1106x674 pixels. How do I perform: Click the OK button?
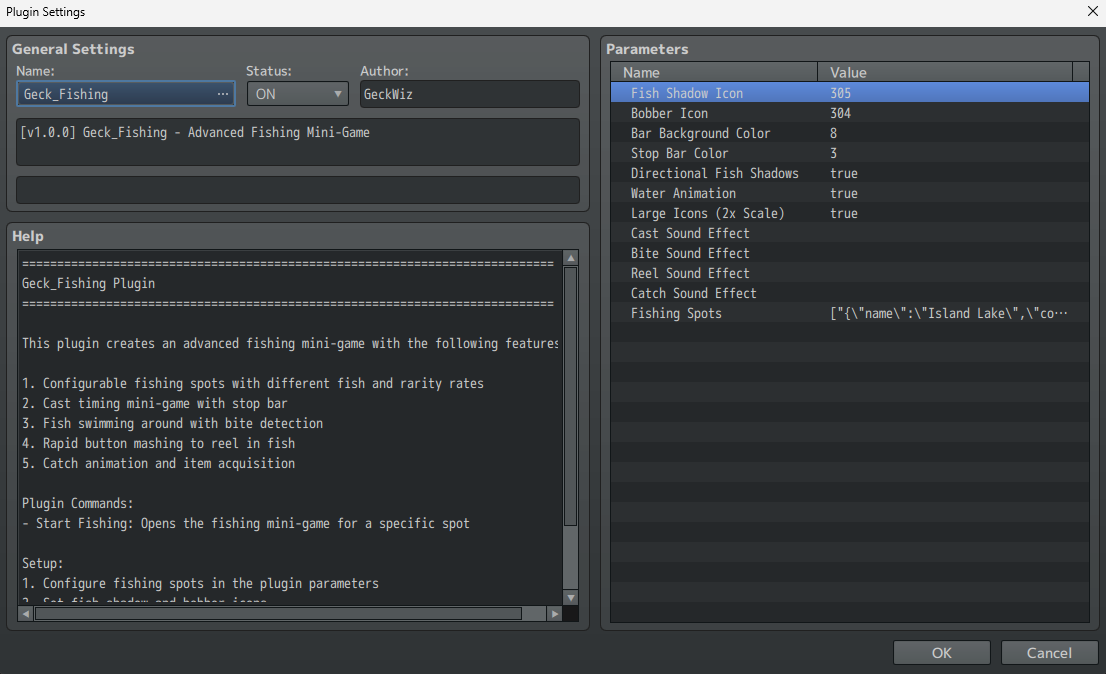pyautogui.click(x=942, y=653)
